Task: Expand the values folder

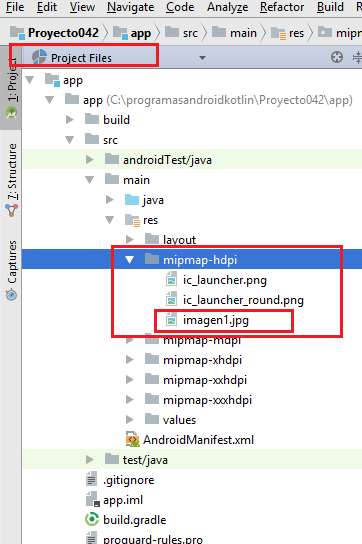Action: coord(130,420)
